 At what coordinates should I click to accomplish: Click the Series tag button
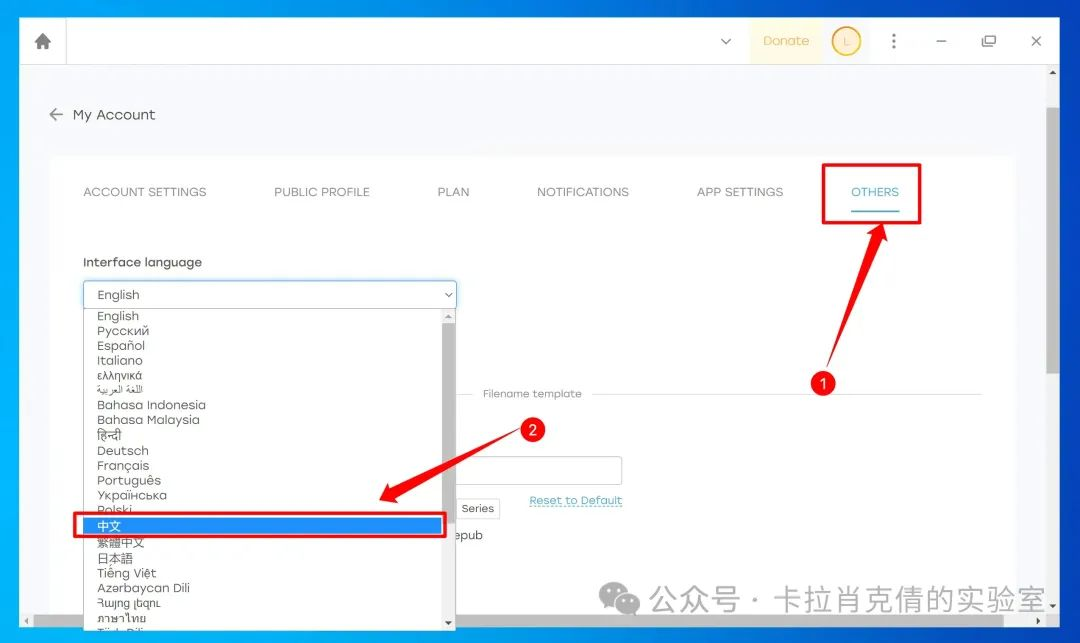click(477, 509)
